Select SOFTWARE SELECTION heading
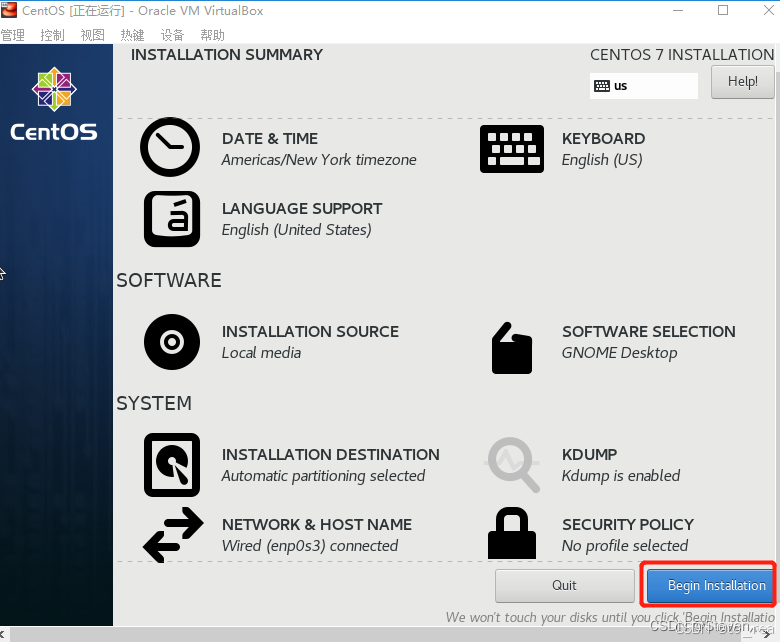The image size is (780, 642). (649, 332)
